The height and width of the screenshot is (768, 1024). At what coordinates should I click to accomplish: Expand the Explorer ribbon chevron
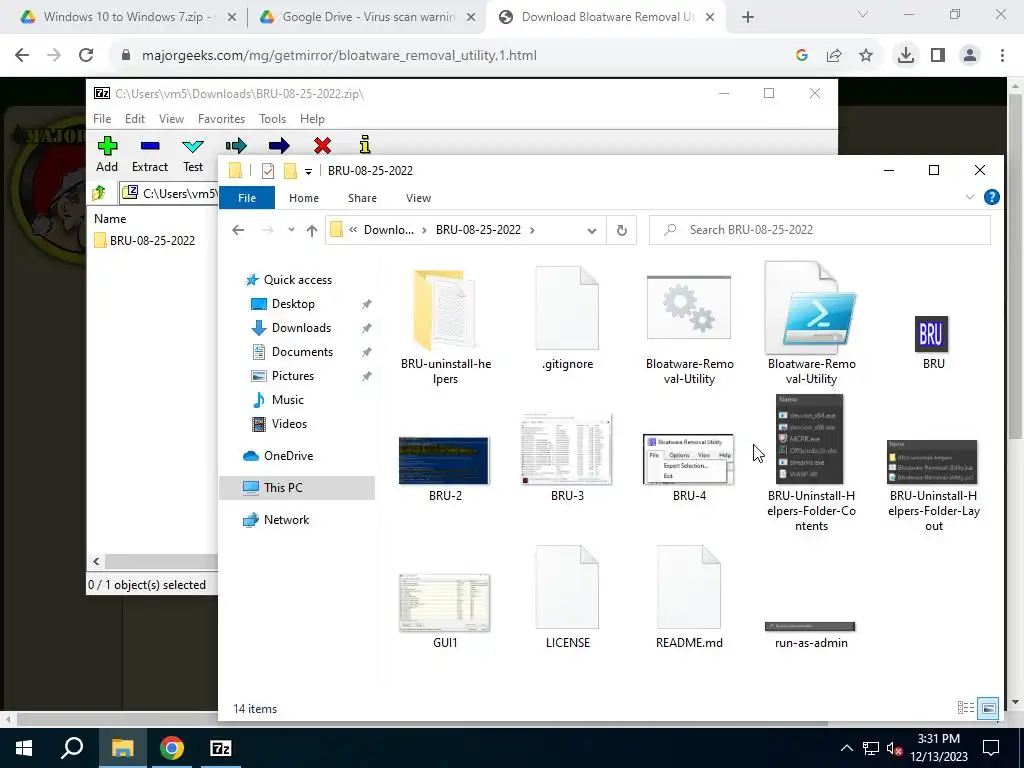pos(969,197)
